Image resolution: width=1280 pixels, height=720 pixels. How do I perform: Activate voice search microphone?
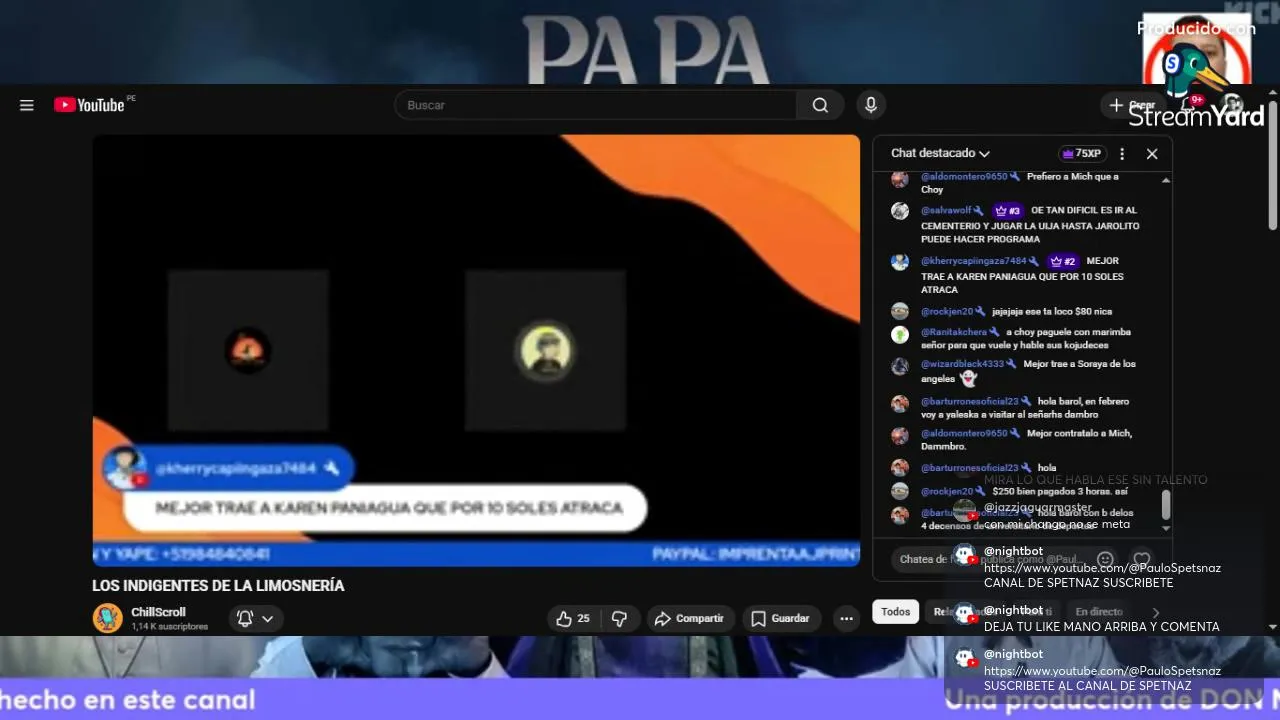871,105
